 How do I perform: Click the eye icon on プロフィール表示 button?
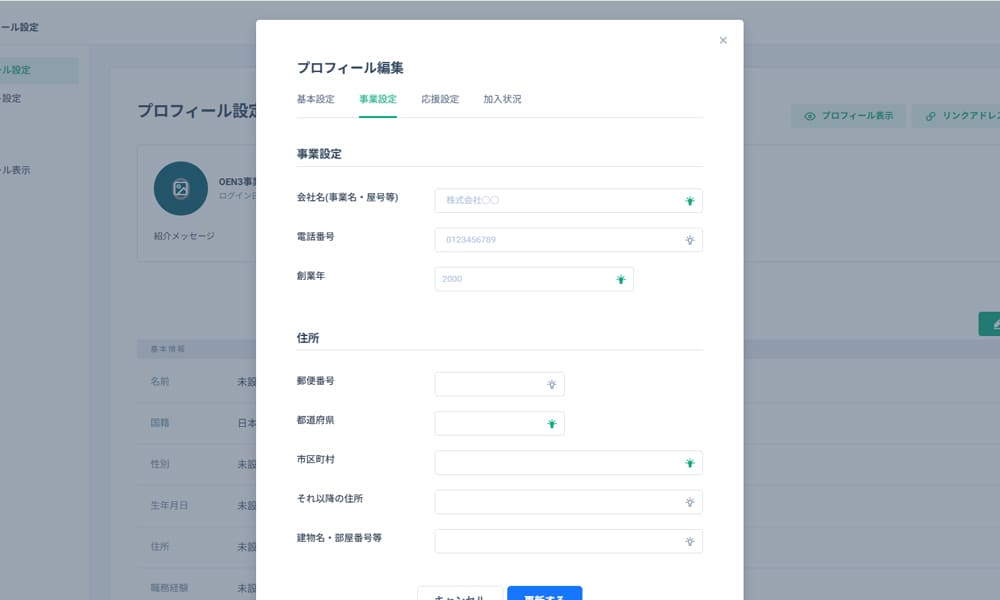tap(810, 116)
